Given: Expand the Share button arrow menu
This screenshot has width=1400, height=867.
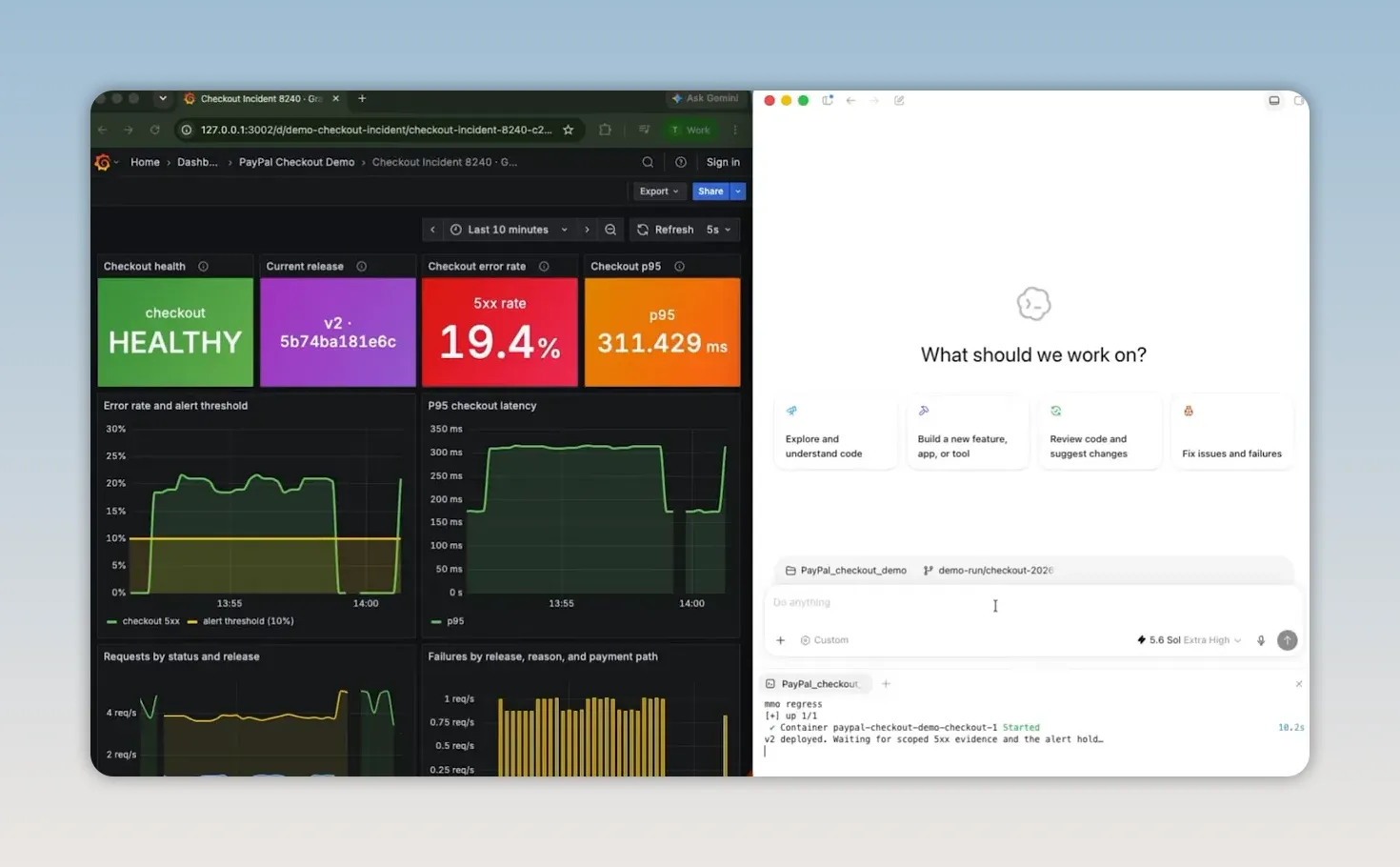Looking at the screenshot, I should (x=737, y=192).
